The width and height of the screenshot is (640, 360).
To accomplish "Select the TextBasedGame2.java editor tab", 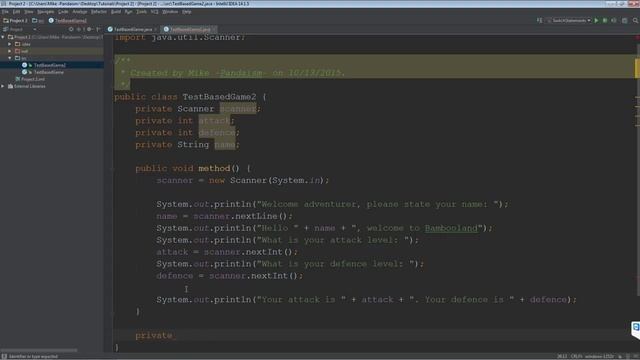I will [x=189, y=29].
